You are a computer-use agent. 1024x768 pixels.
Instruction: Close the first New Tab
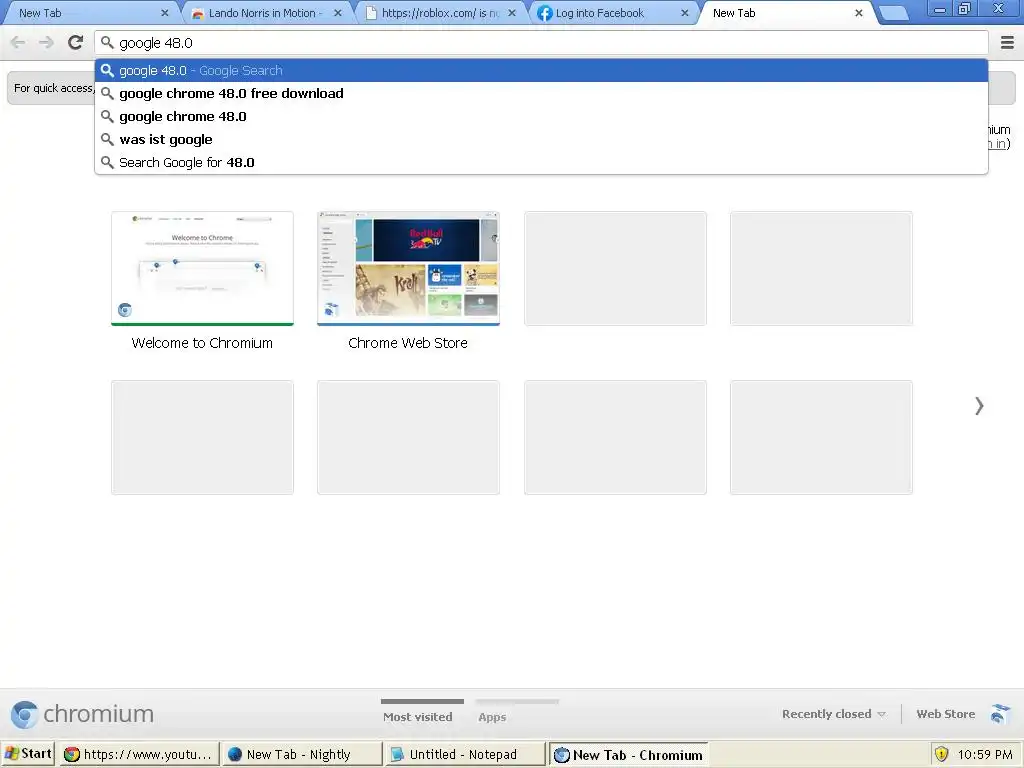(x=165, y=13)
